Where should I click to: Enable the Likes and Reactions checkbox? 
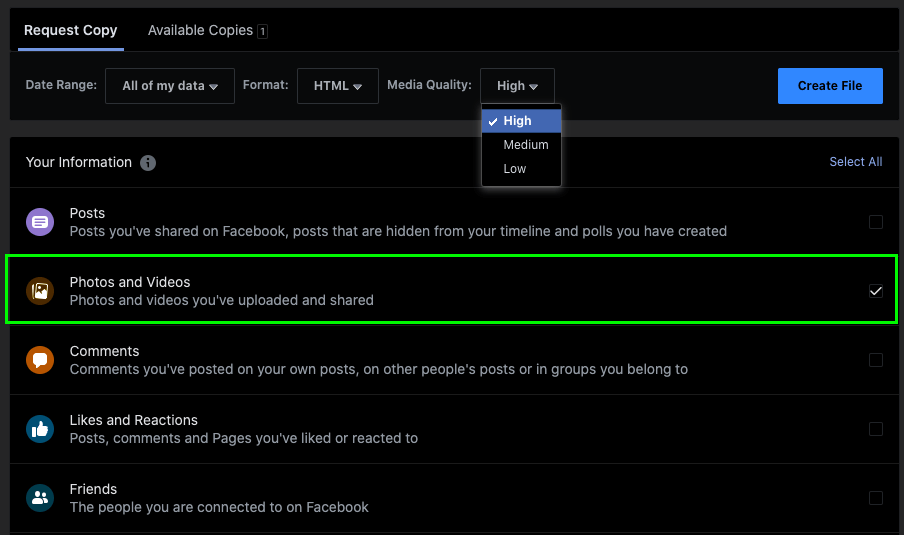[876, 429]
